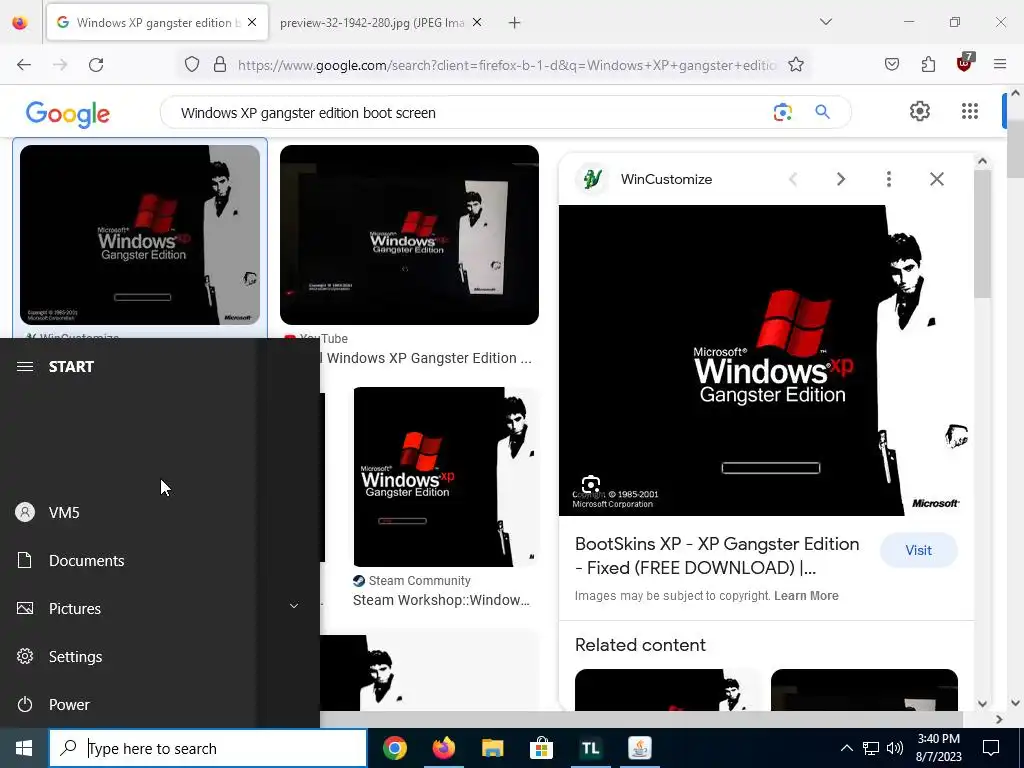Select the Steam Community result thumbnail
Screen dimensions: 1024x768
pyautogui.click(x=446, y=477)
